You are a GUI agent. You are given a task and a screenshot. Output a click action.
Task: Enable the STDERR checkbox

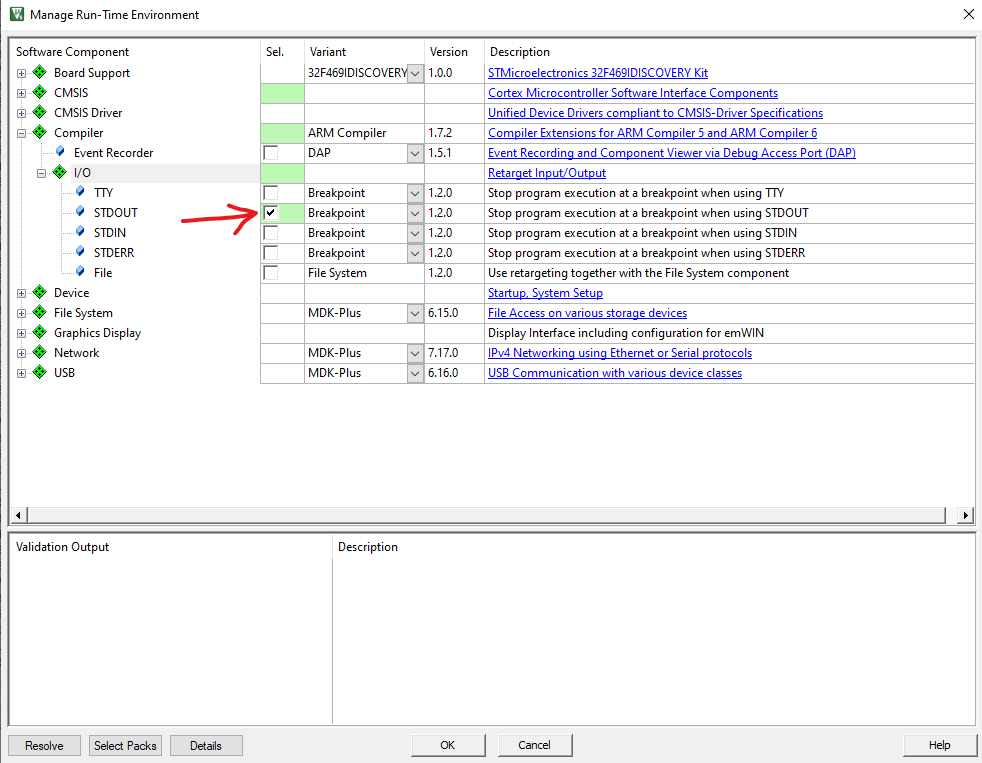(271, 253)
